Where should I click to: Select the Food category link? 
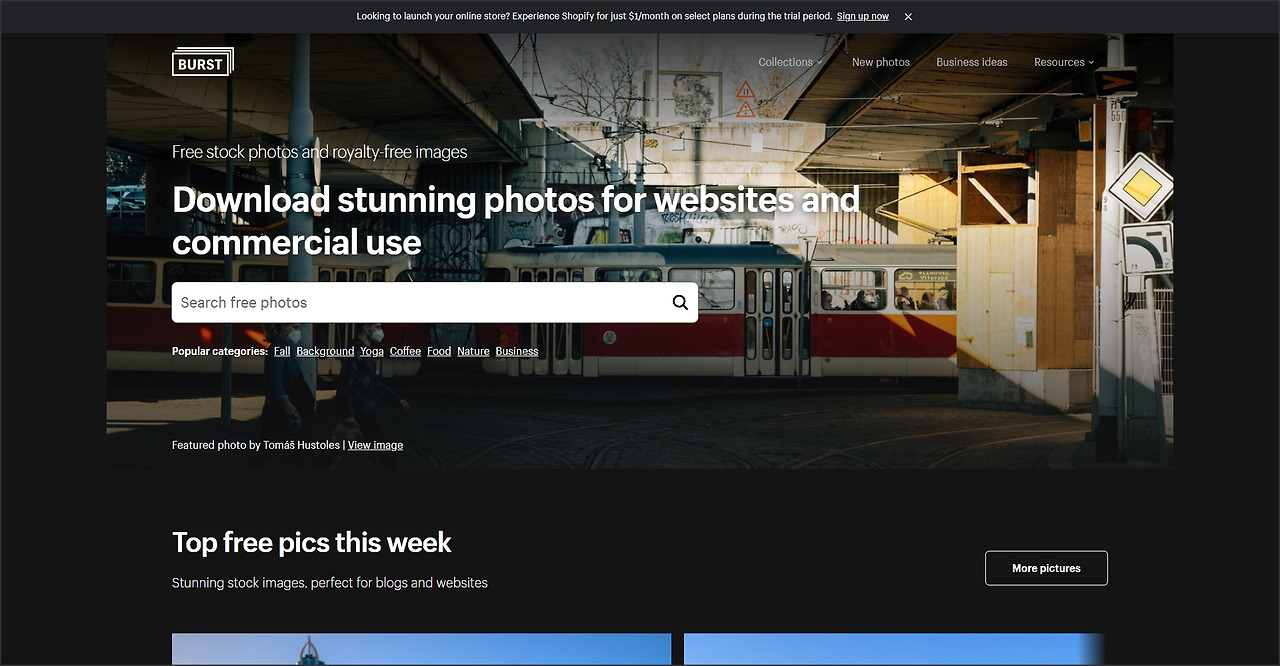tap(439, 351)
